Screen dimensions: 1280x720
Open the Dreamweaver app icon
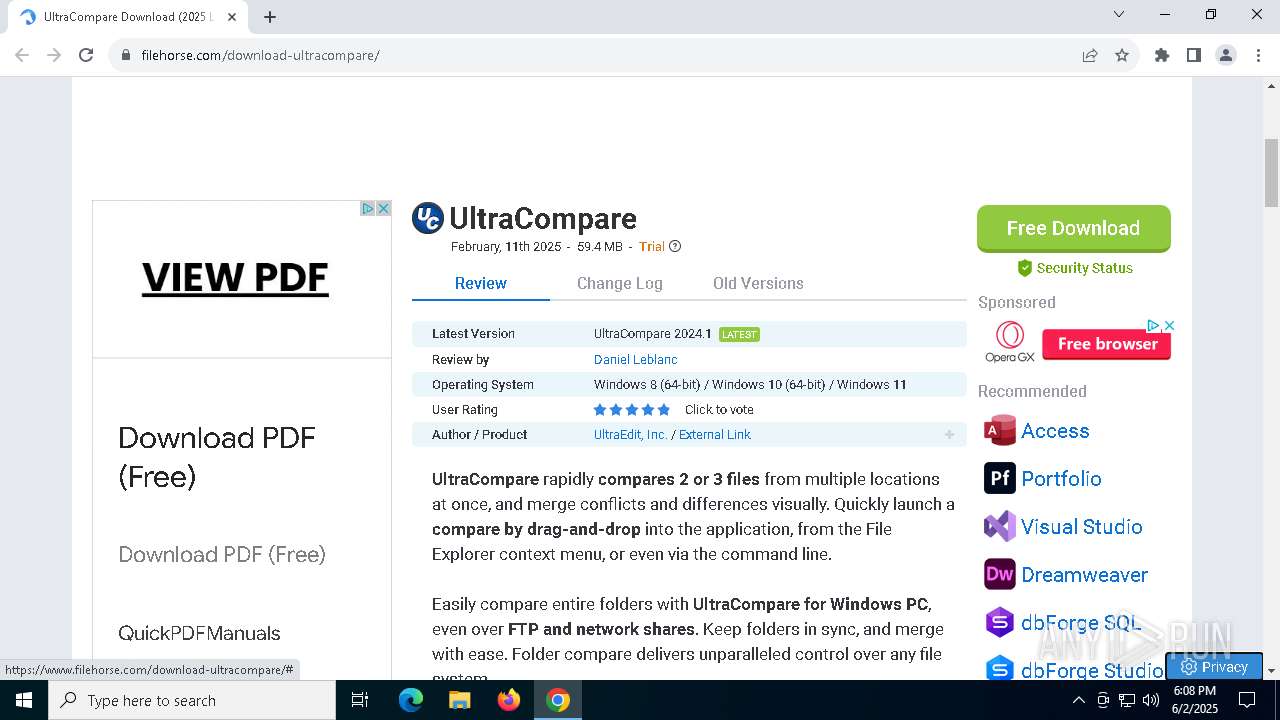click(x=1000, y=574)
